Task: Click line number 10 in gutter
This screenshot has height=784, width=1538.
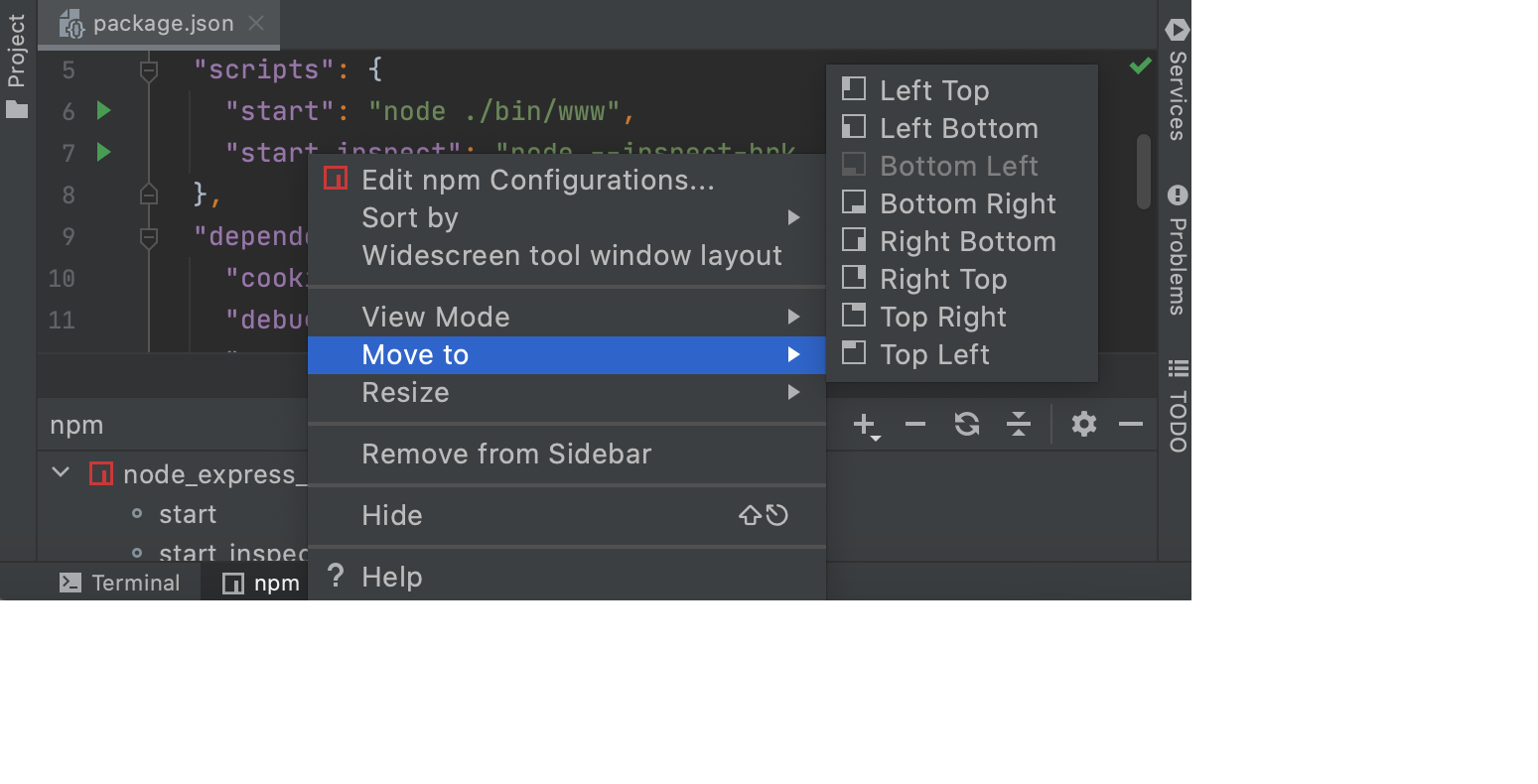Action: [x=62, y=278]
